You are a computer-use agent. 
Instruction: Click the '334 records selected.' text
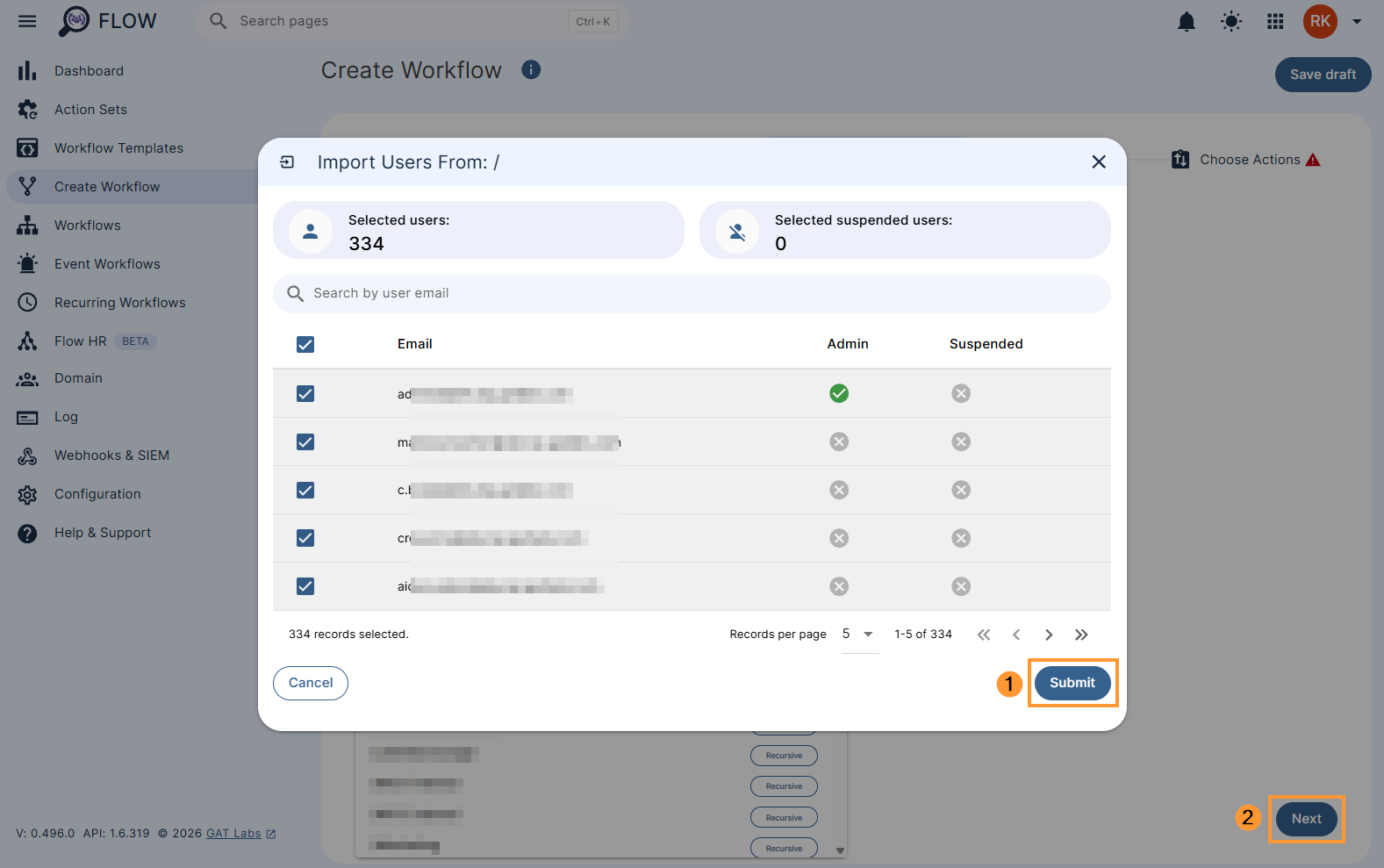click(348, 635)
